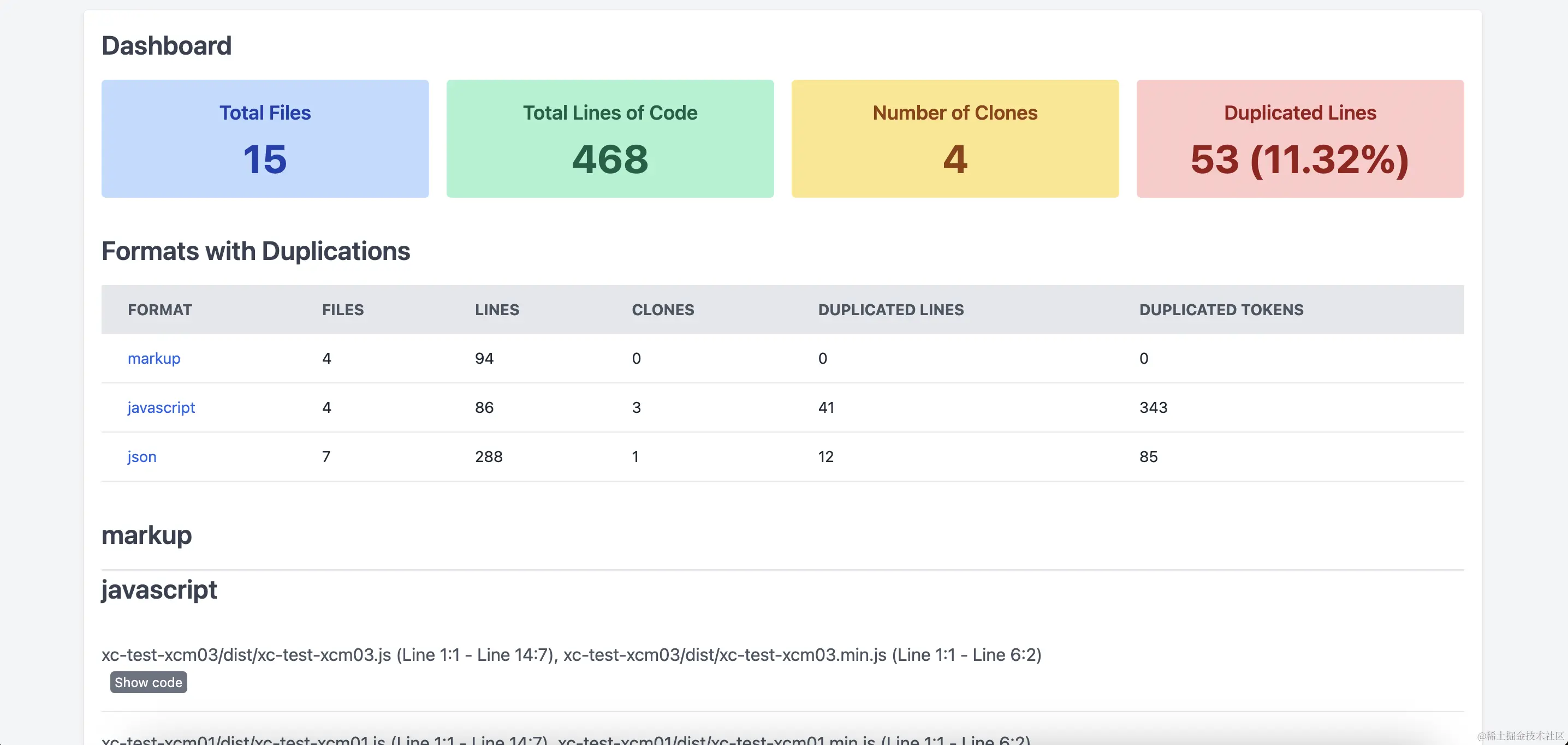1568x745 pixels.
Task: Open the javascript format link
Action: (161, 407)
